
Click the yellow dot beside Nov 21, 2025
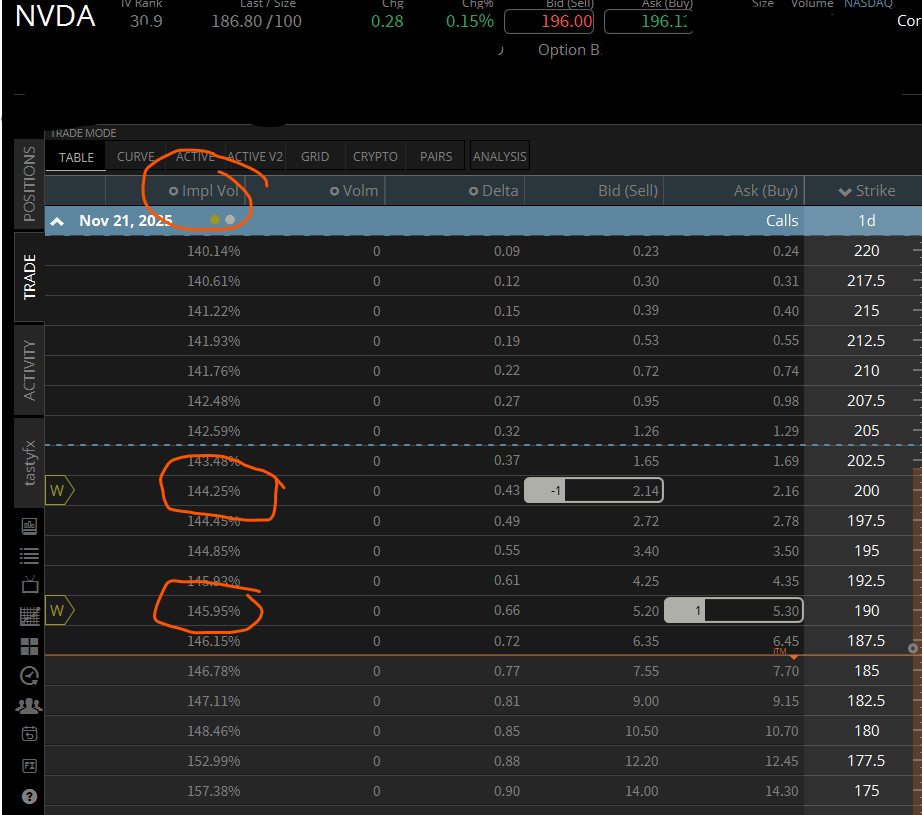click(x=215, y=219)
